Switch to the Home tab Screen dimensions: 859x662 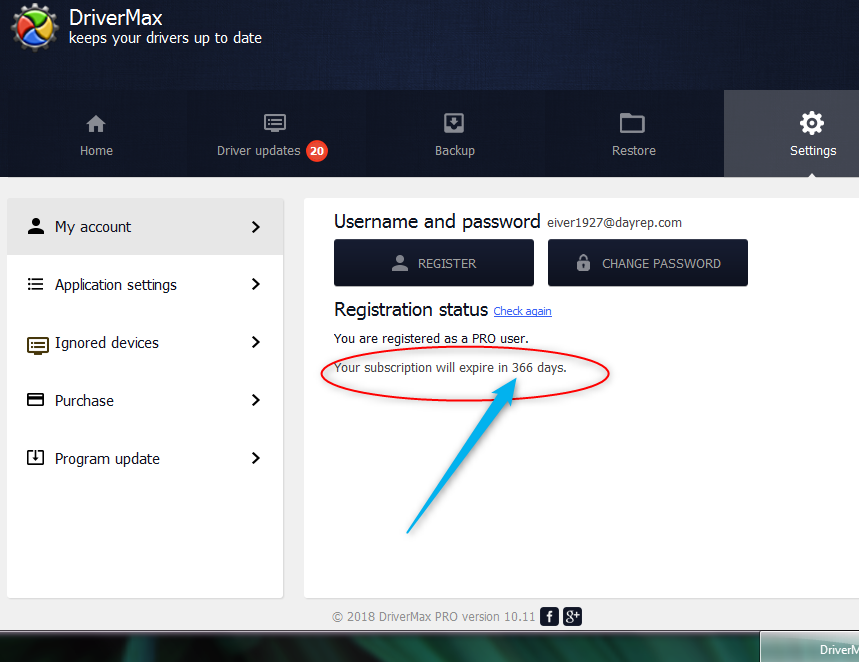(x=96, y=135)
